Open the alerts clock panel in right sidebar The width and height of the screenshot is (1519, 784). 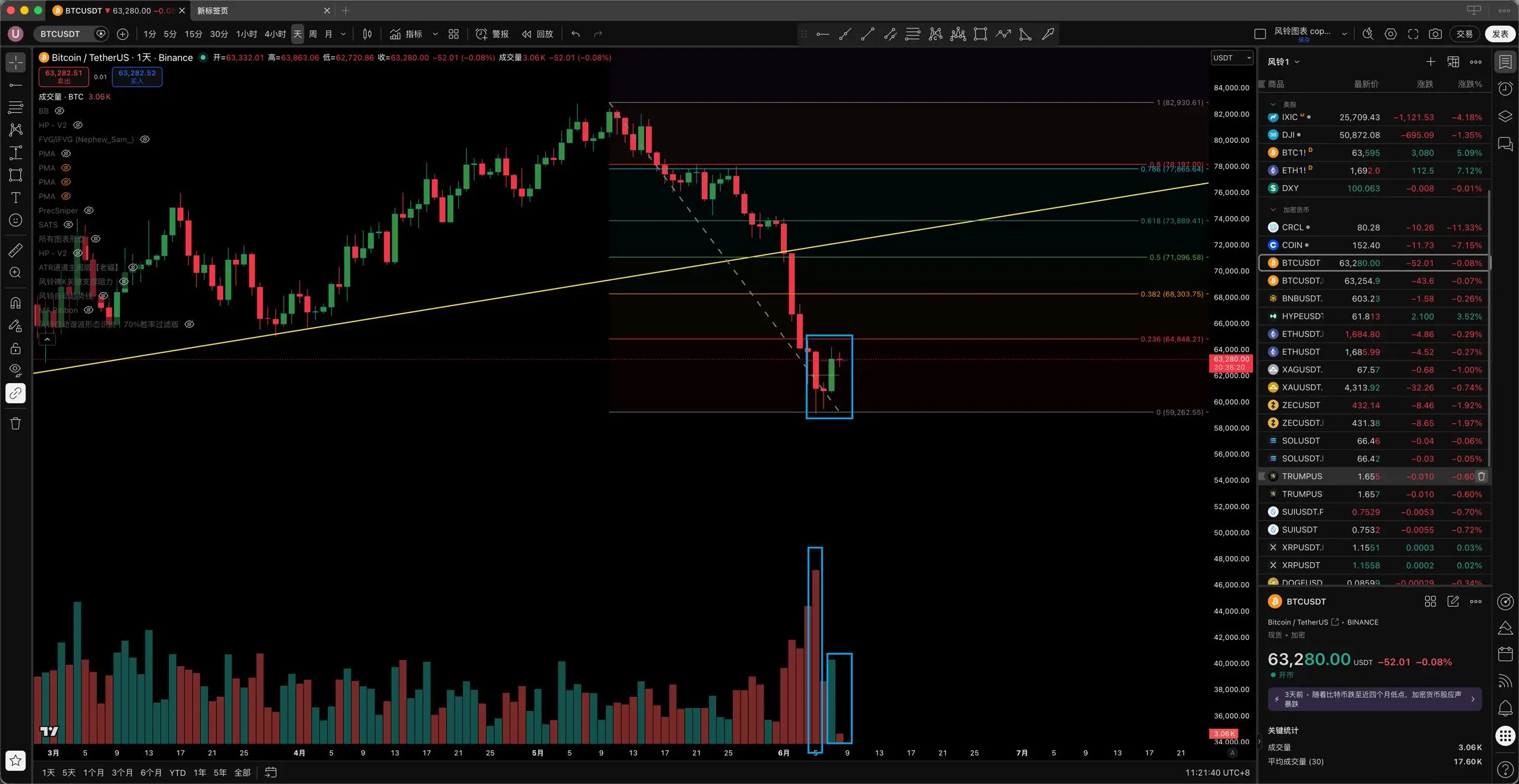pos(1505,89)
